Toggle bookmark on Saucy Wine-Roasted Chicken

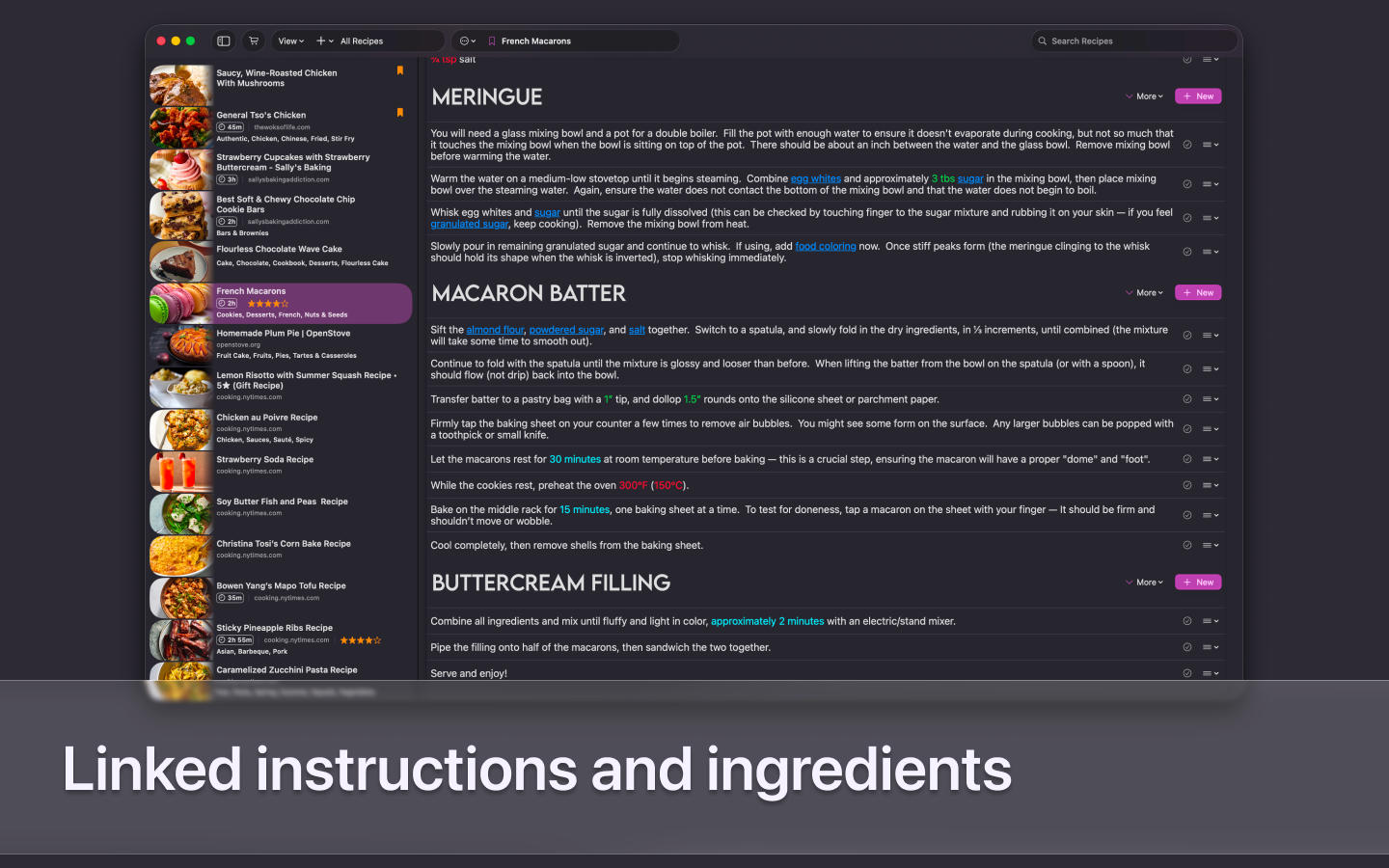[400, 70]
